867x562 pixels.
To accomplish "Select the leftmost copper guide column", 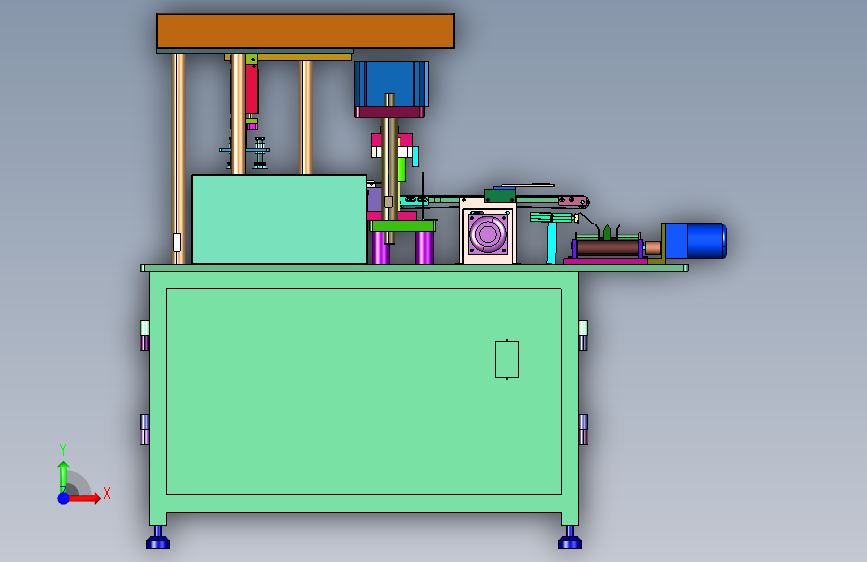I will tap(179, 158).
